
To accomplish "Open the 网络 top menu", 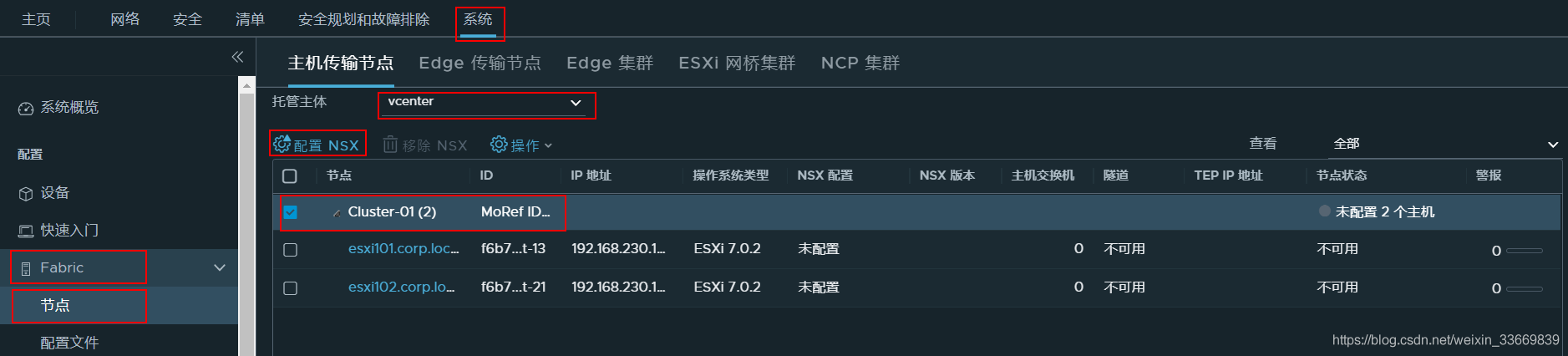I will point(124,19).
